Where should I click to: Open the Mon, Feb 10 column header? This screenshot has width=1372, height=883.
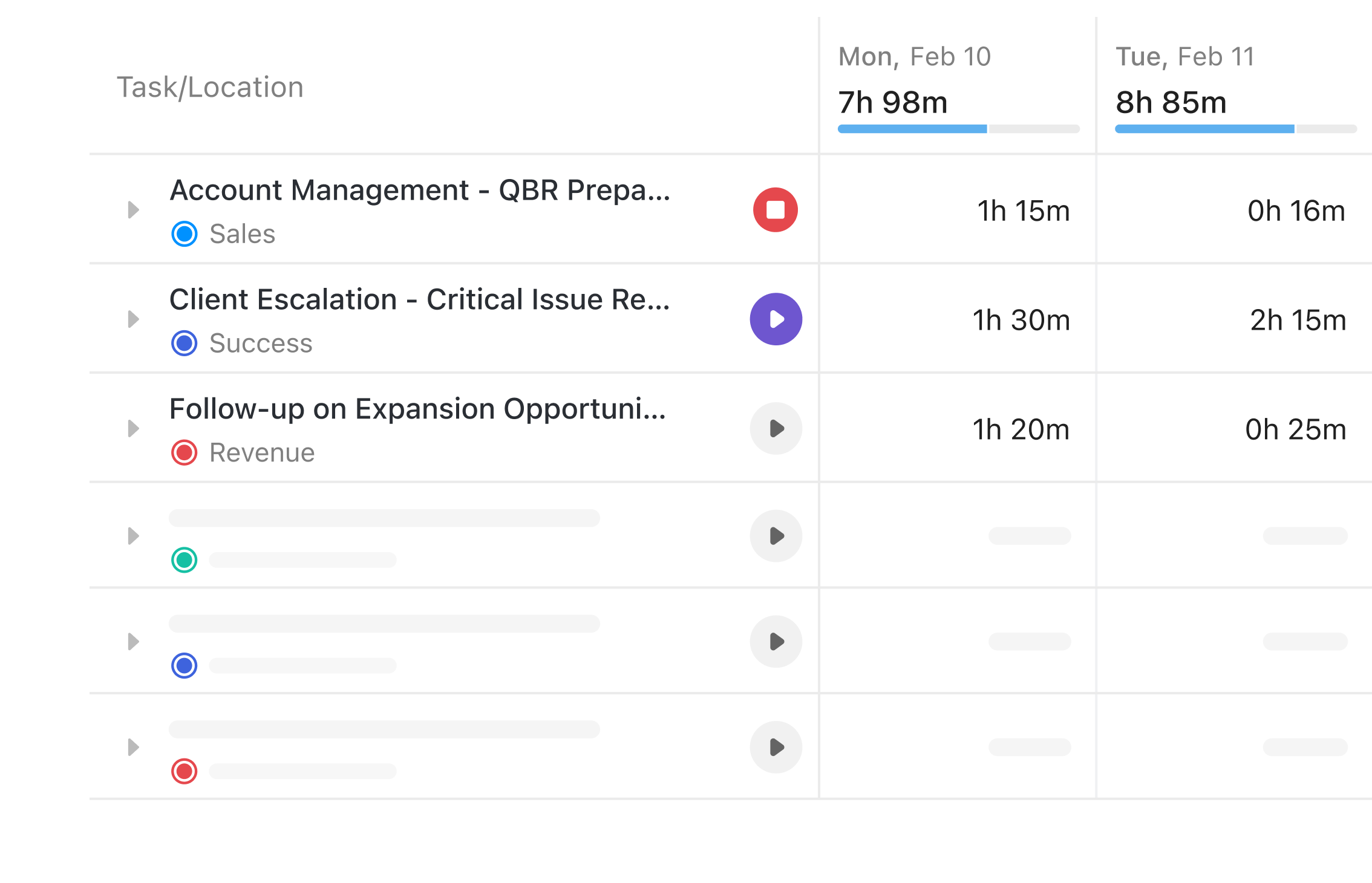[914, 57]
